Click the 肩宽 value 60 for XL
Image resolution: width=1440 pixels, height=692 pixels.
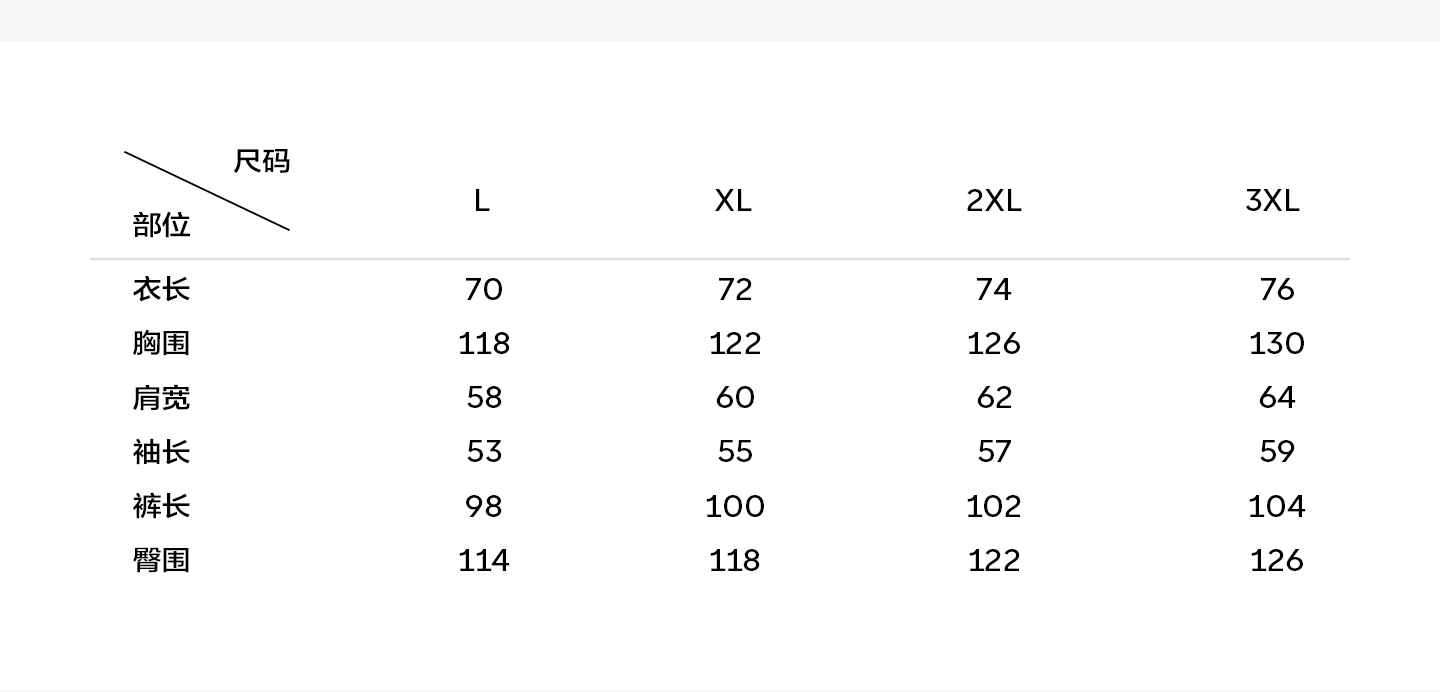(x=735, y=398)
